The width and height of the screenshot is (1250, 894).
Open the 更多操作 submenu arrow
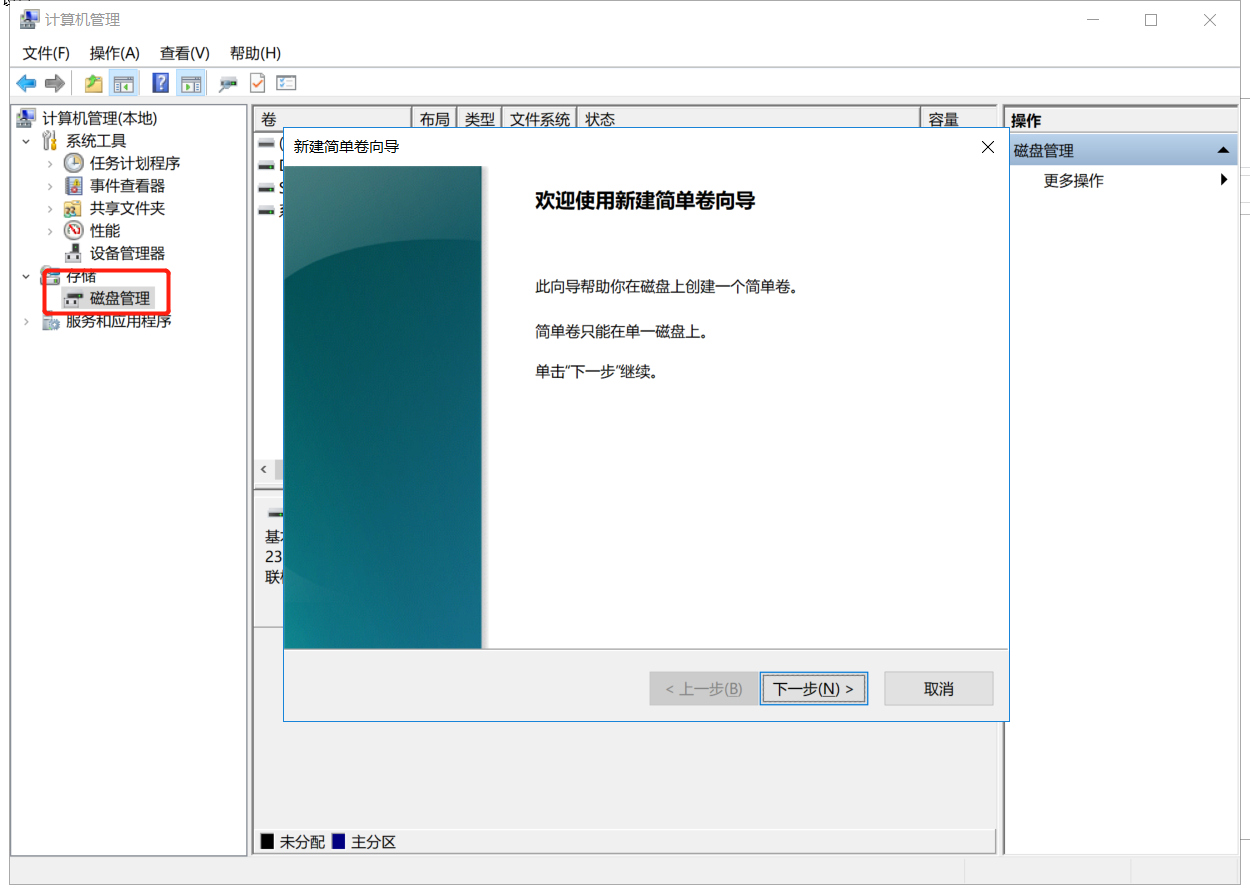tap(1224, 180)
